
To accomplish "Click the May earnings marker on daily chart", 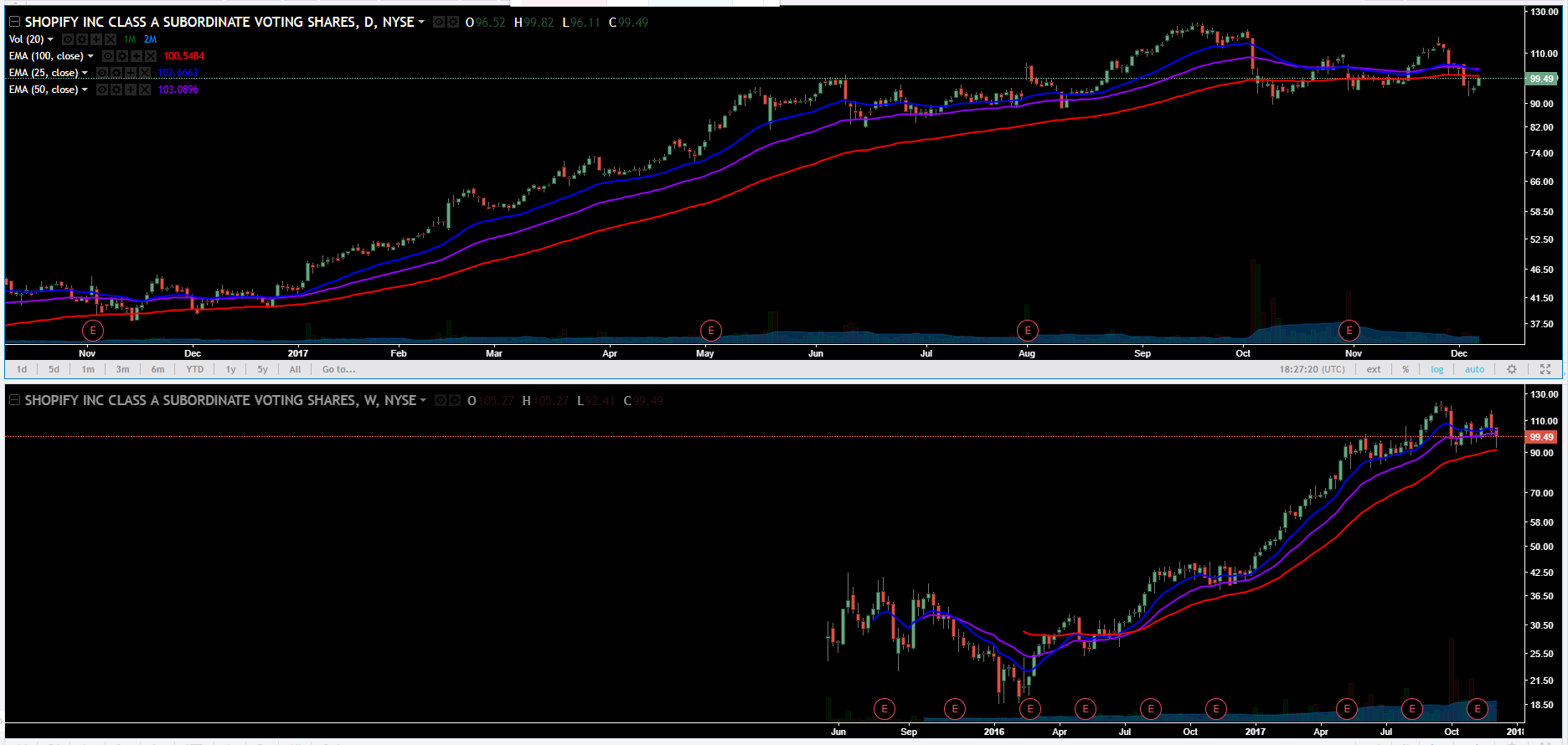I will coord(711,331).
